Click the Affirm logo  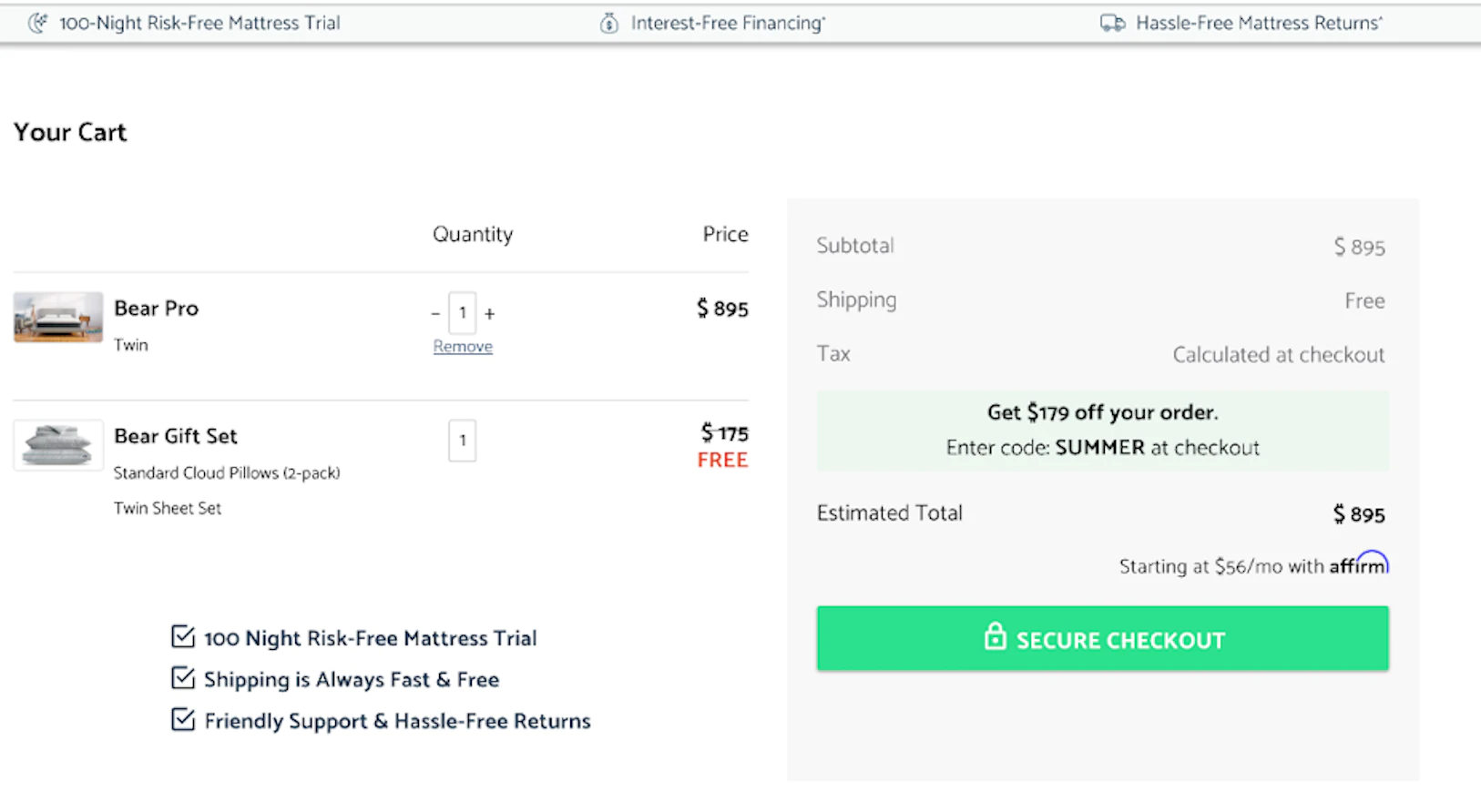pos(1358,564)
